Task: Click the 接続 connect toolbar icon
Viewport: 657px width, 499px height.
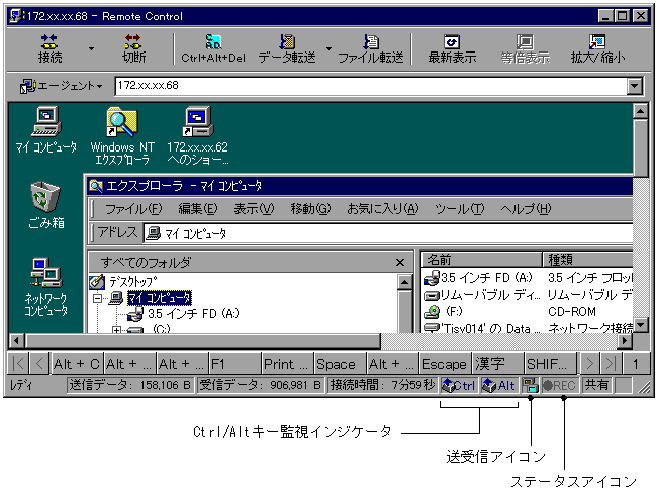Action: (x=49, y=49)
